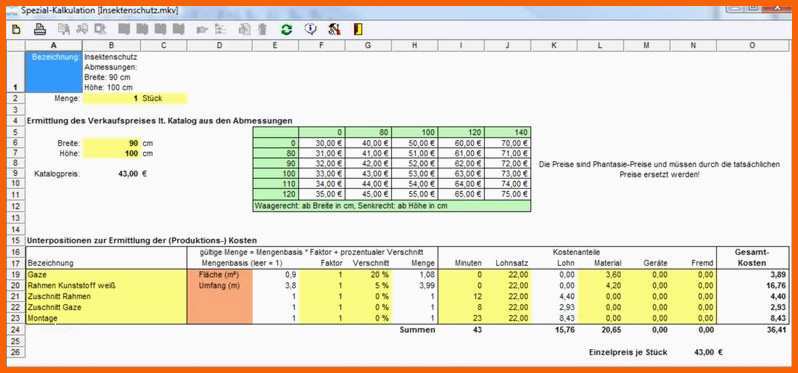Viewport: 798px width, 373px height.
Task: Click the Montage Minuten cell showing 23
Action: 462,318
